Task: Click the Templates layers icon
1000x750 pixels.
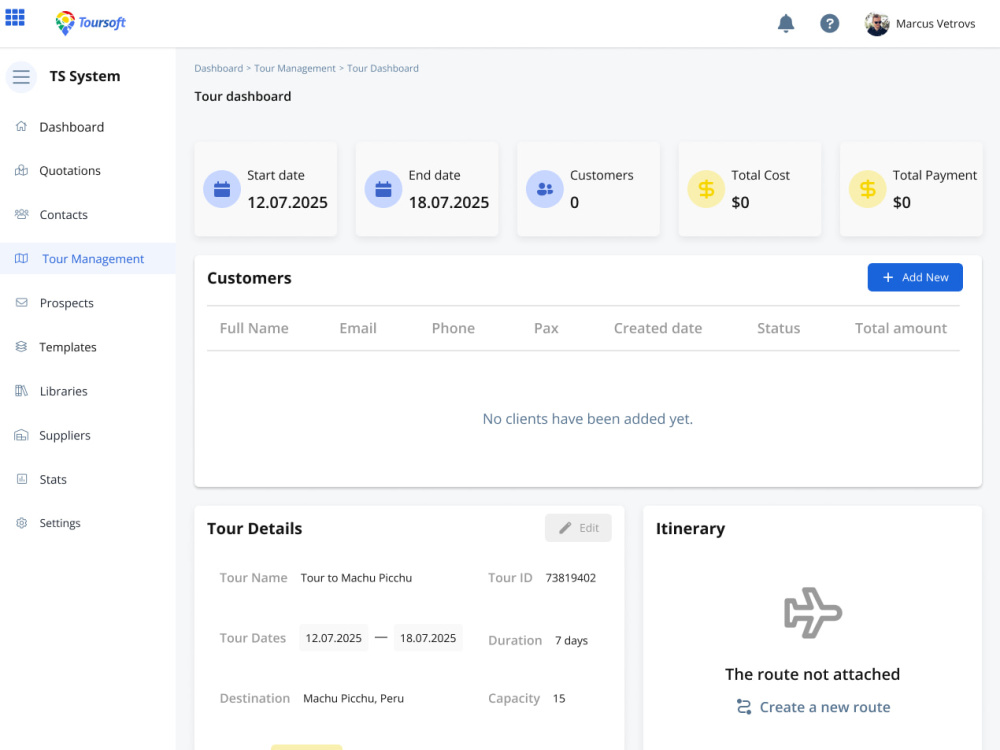Action: pos(21,346)
